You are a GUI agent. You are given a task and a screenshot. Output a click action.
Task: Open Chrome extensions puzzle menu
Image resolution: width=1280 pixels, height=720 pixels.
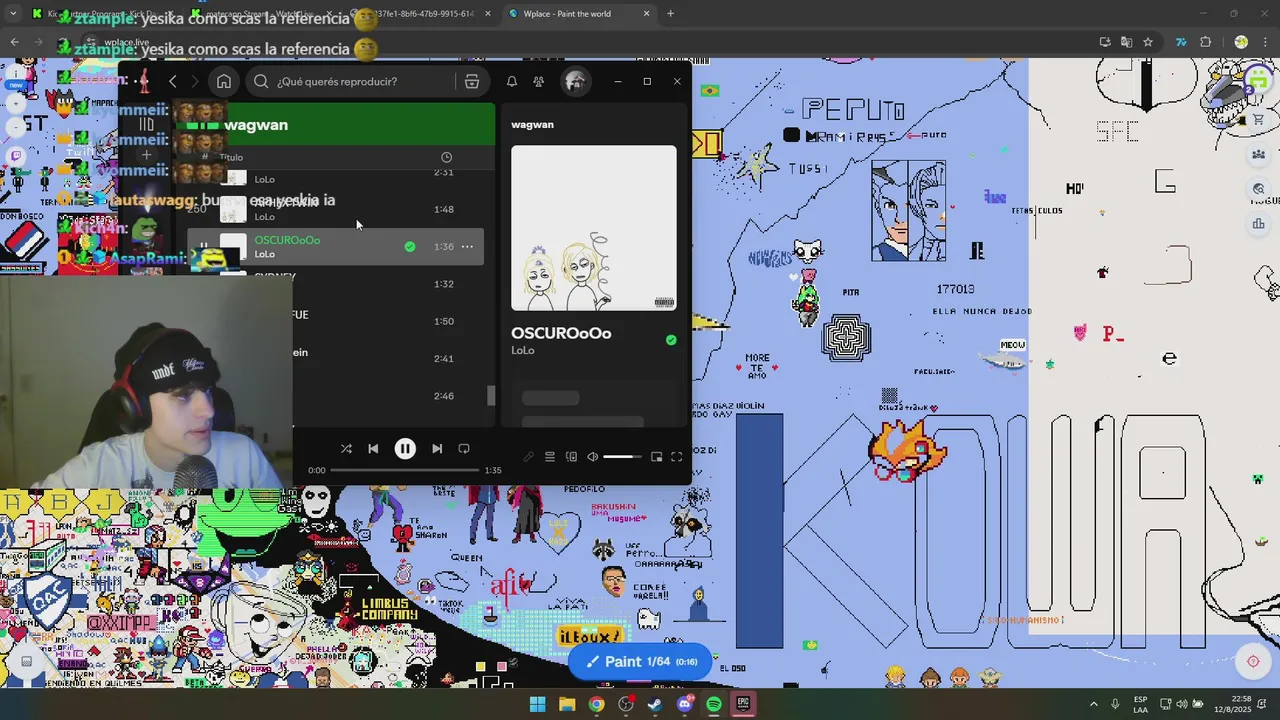pyautogui.click(x=1205, y=42)
